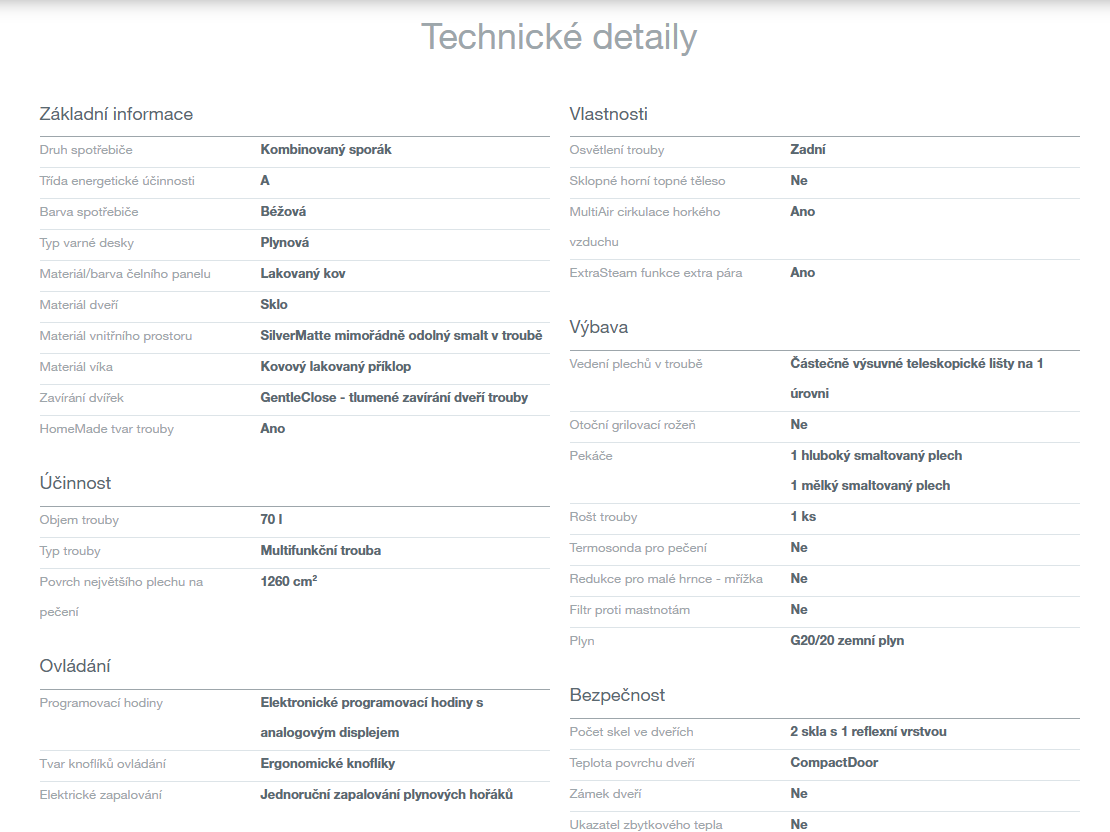Click the "GentleClose - tlumené zavírání" value
Screen dimensions: 1110x832
pos(394,398)
